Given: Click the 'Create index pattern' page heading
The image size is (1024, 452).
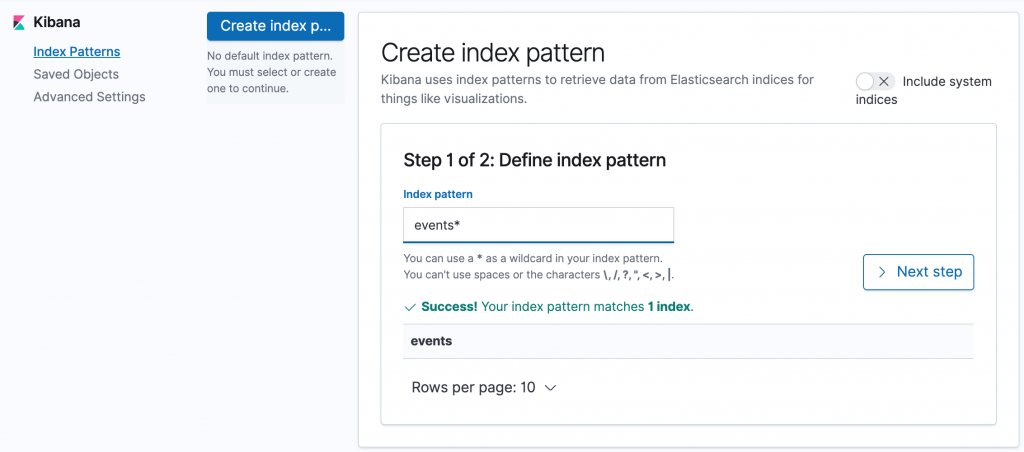Looking at the screenshot, I should tap(493, 53).
